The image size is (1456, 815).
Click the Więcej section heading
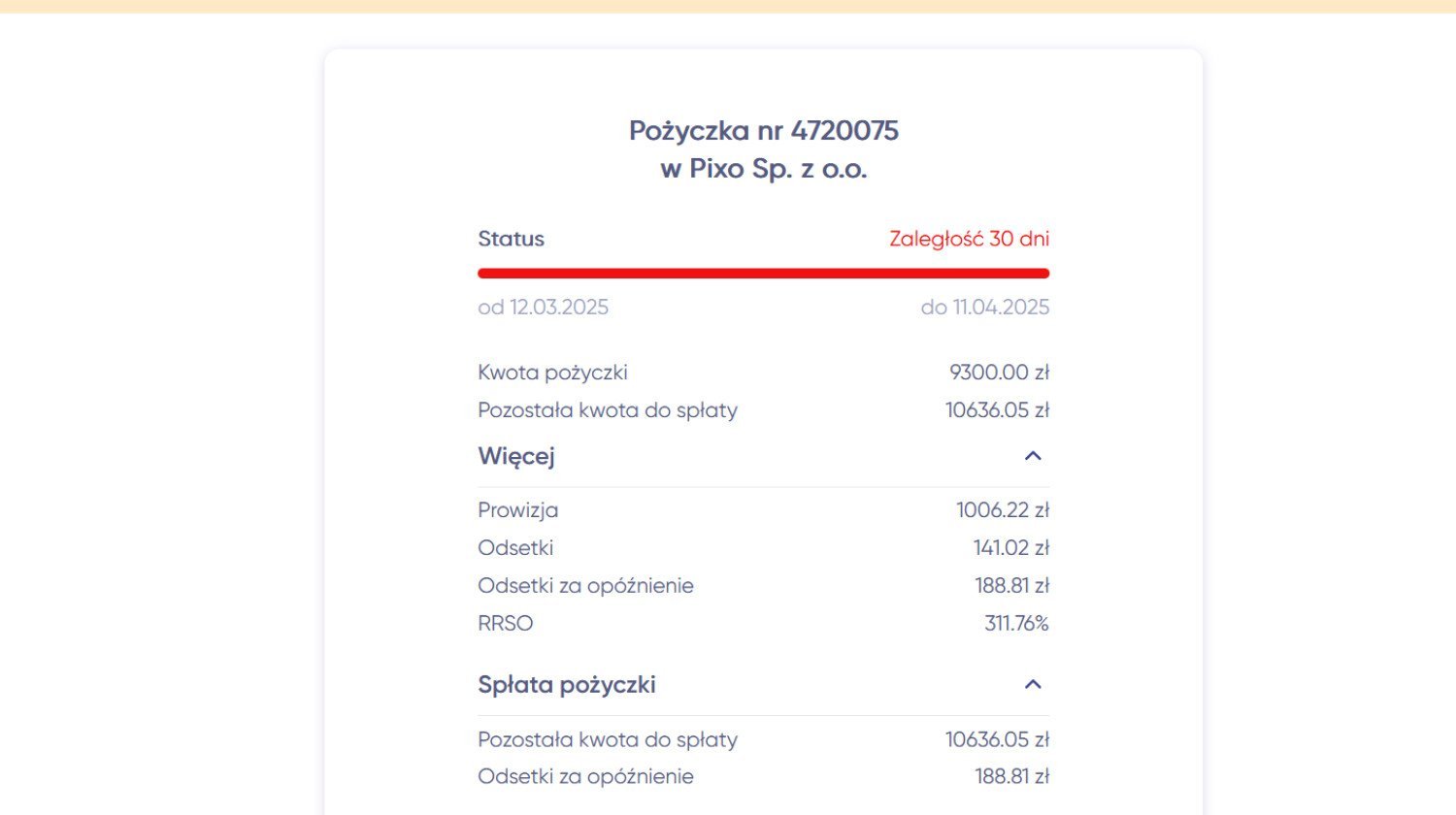516,456
